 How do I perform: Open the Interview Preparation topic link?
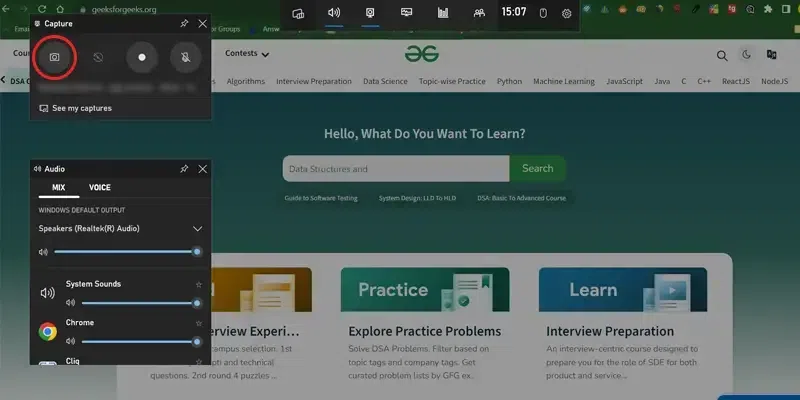(314, 81)
